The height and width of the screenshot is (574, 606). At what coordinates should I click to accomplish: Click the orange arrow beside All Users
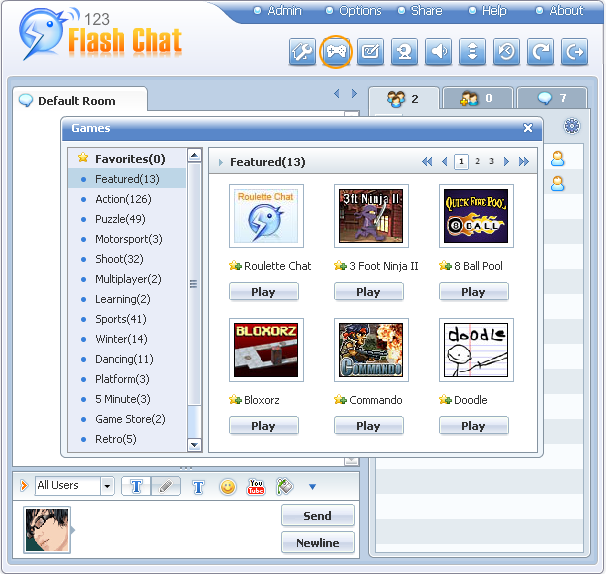[24, 485]
